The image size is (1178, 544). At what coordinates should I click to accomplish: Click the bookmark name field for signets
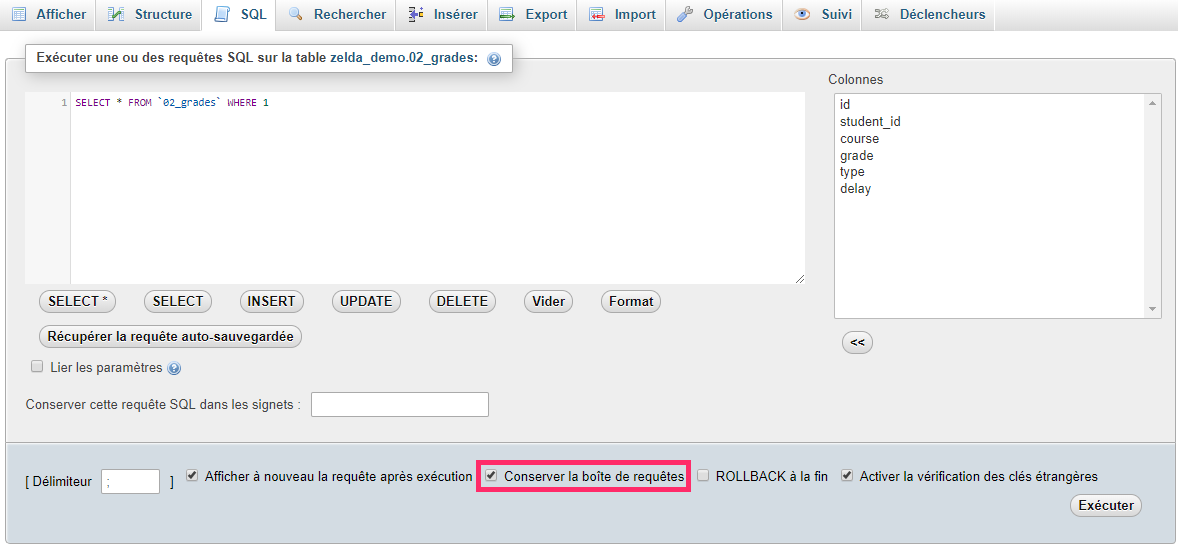400,404
